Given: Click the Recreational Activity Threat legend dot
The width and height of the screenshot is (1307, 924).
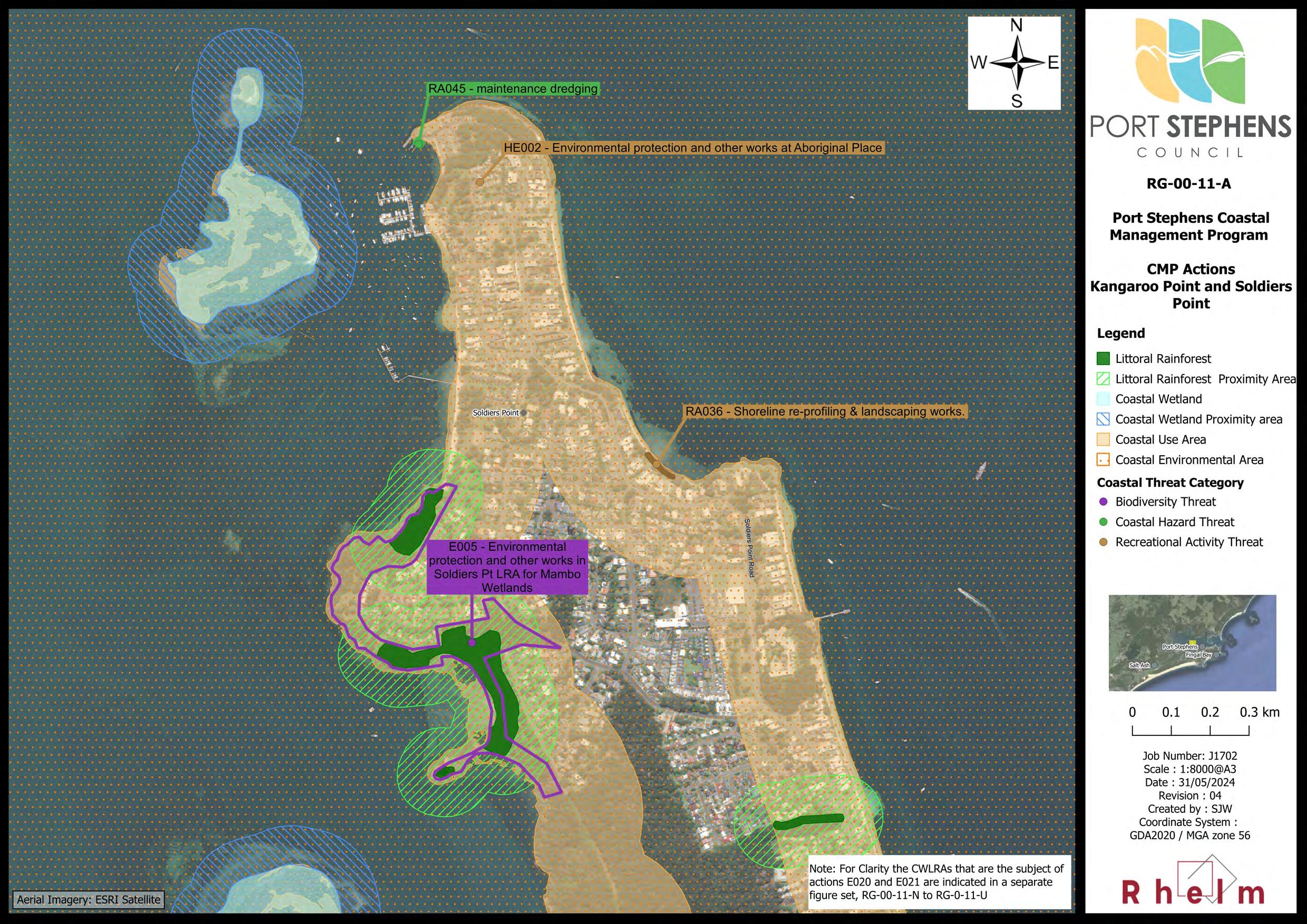Looking at the screenshot, I should (1103, 542).
